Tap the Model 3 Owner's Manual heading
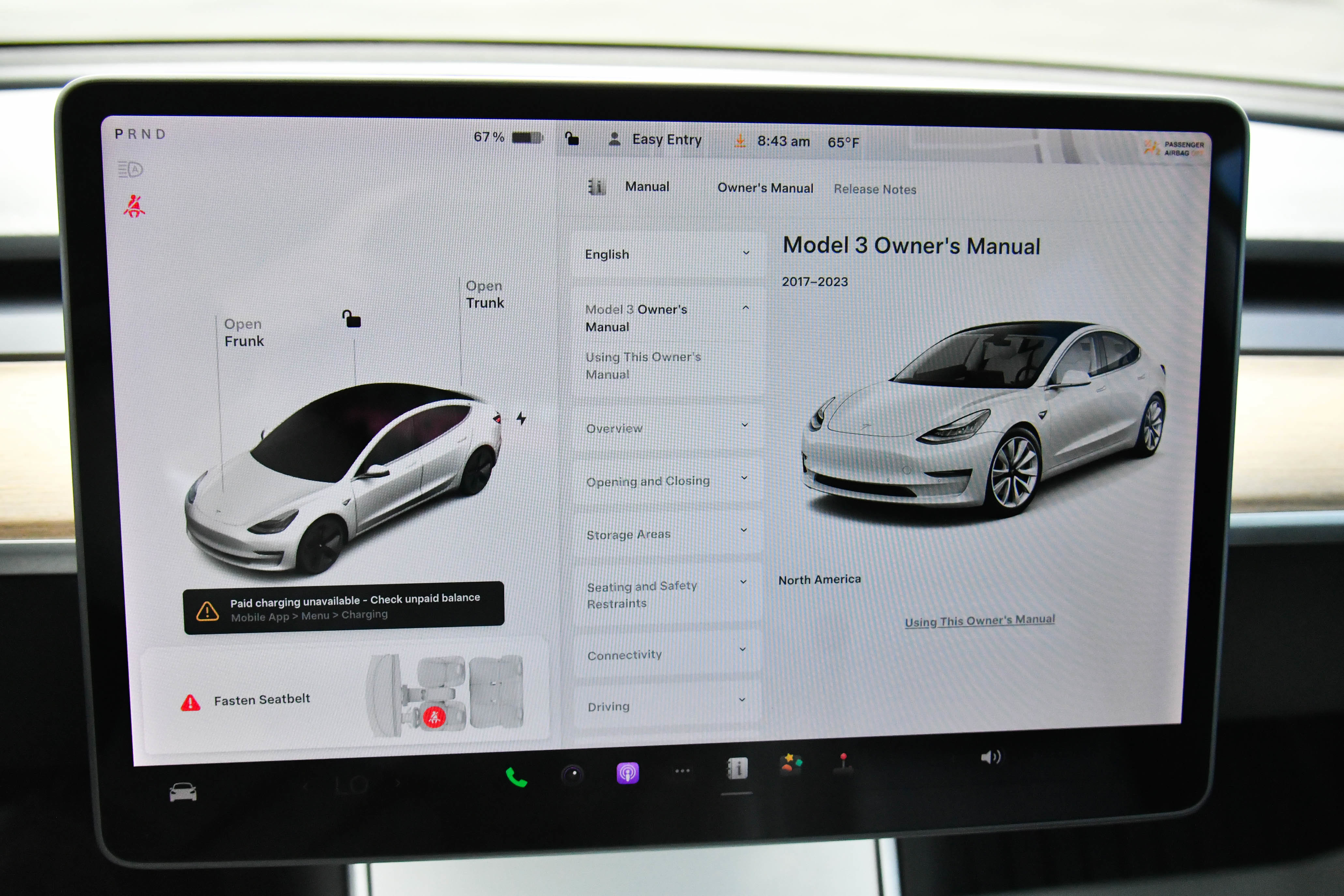The image size is (1344, 896). coord(911,246)
